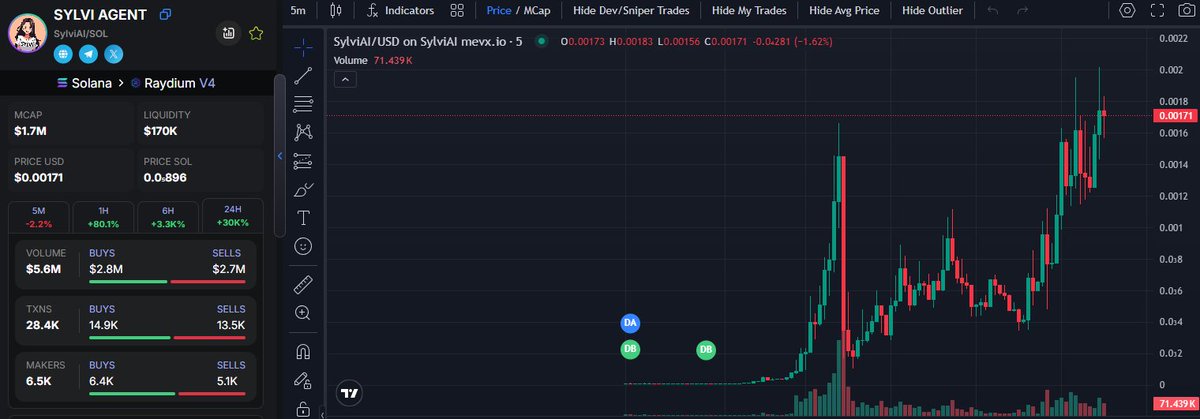Click the TXNS buys/sells ratio bar
1200x419 pixels.
tap(167, 338)
